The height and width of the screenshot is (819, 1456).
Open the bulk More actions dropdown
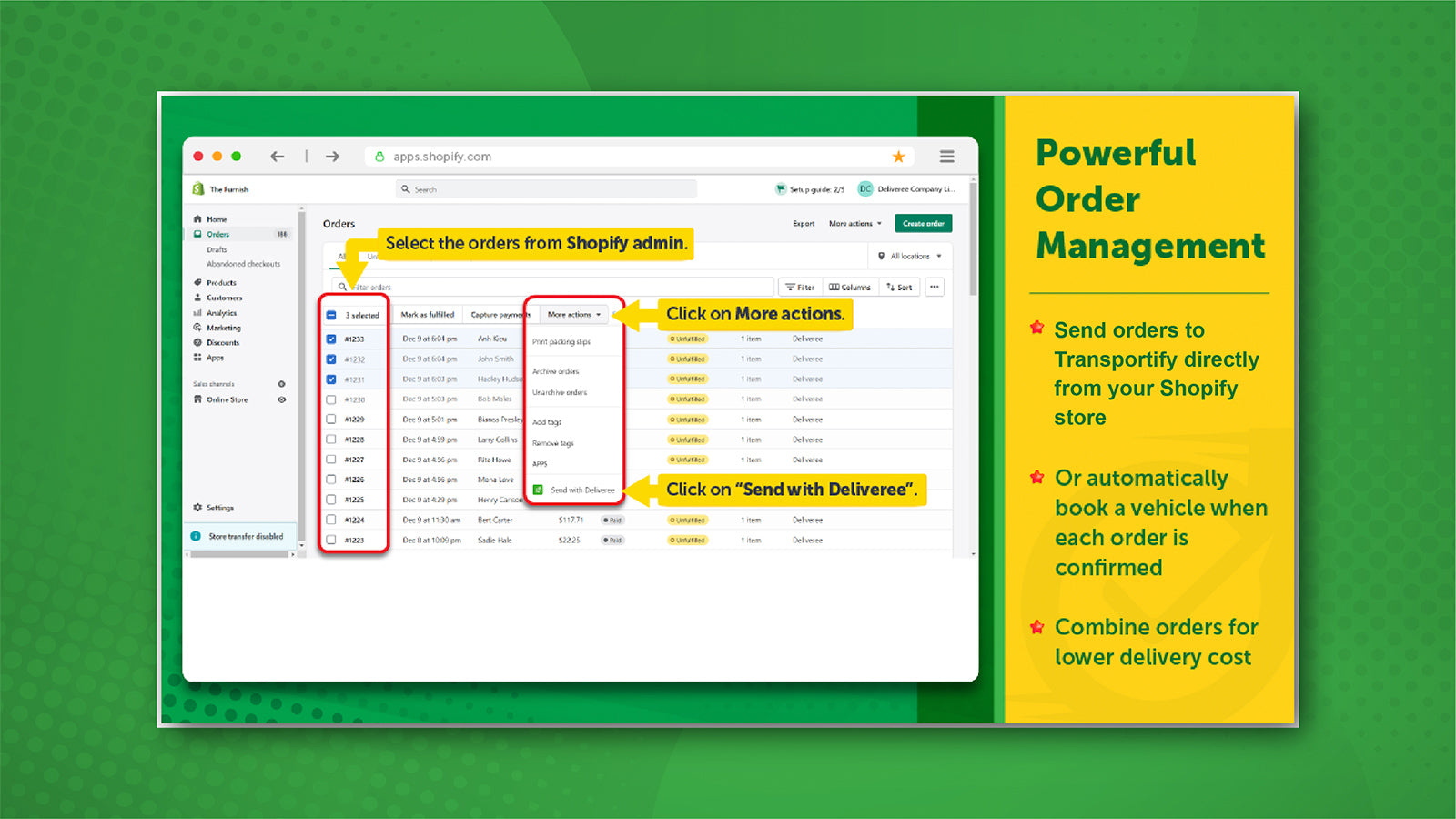tap(574, 315)
